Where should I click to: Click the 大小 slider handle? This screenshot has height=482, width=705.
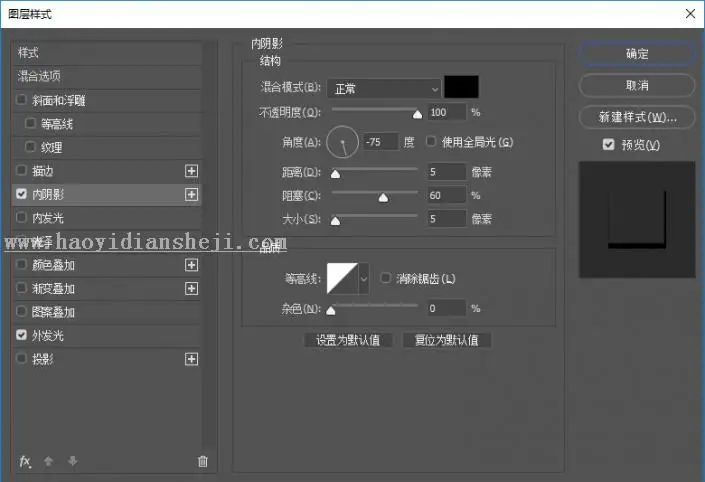tap(335, 221)
